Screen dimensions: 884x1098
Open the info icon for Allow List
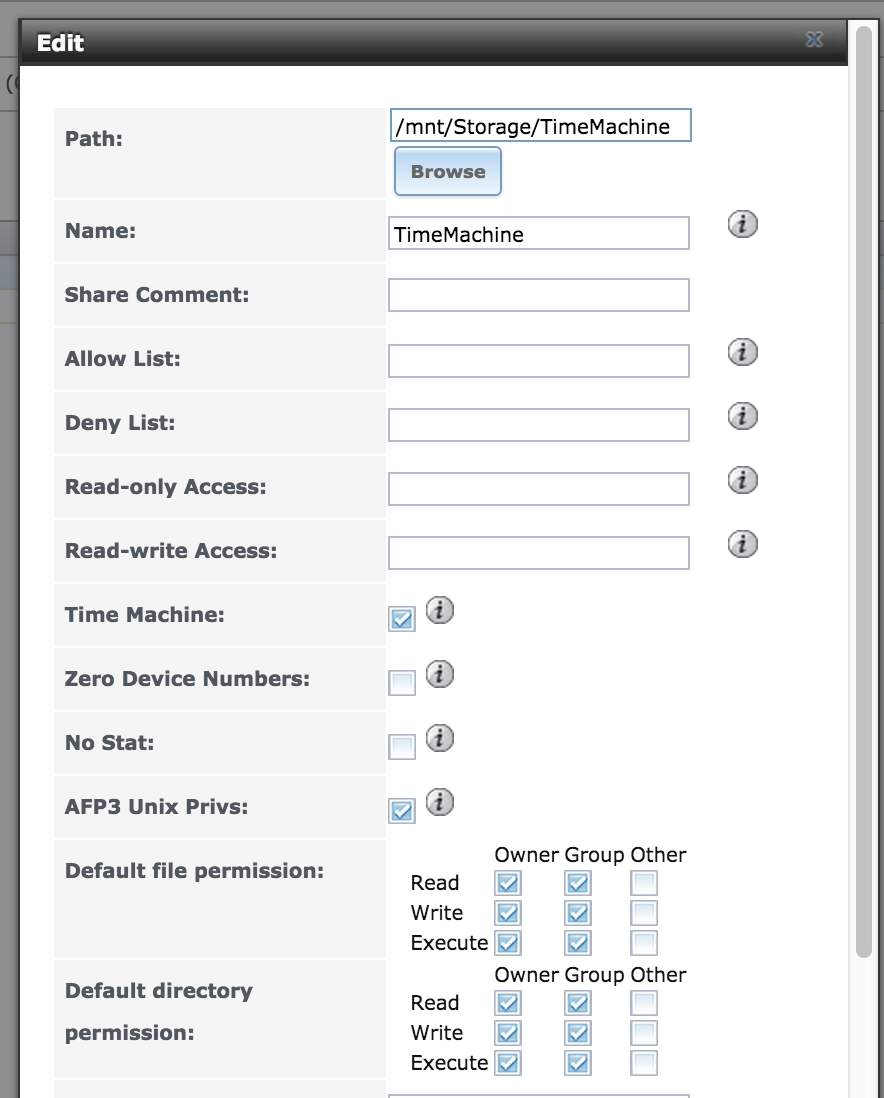(x=743, y=352)
